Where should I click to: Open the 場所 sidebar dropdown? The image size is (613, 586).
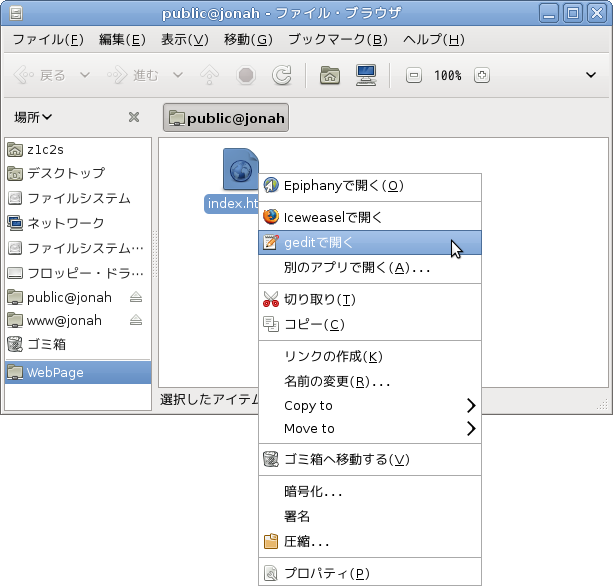(x=34, y=117)
